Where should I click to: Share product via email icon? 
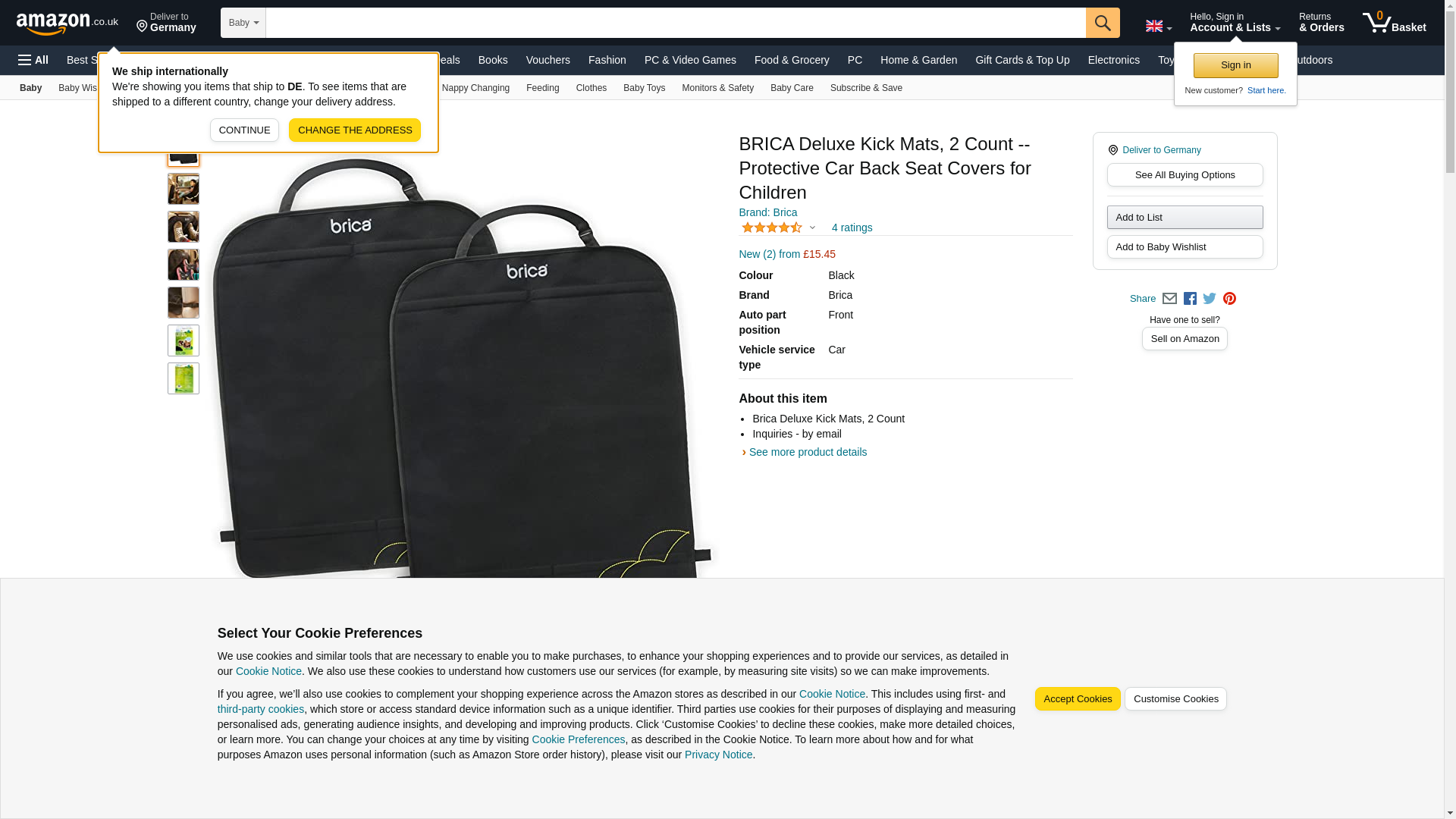[1169, 299]
